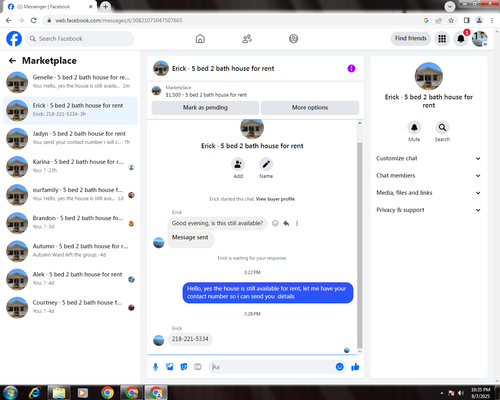This screenshot has width=500, height=400.
Task: Open Chrome tab search dropdown
Action: (x=450, y=6)
